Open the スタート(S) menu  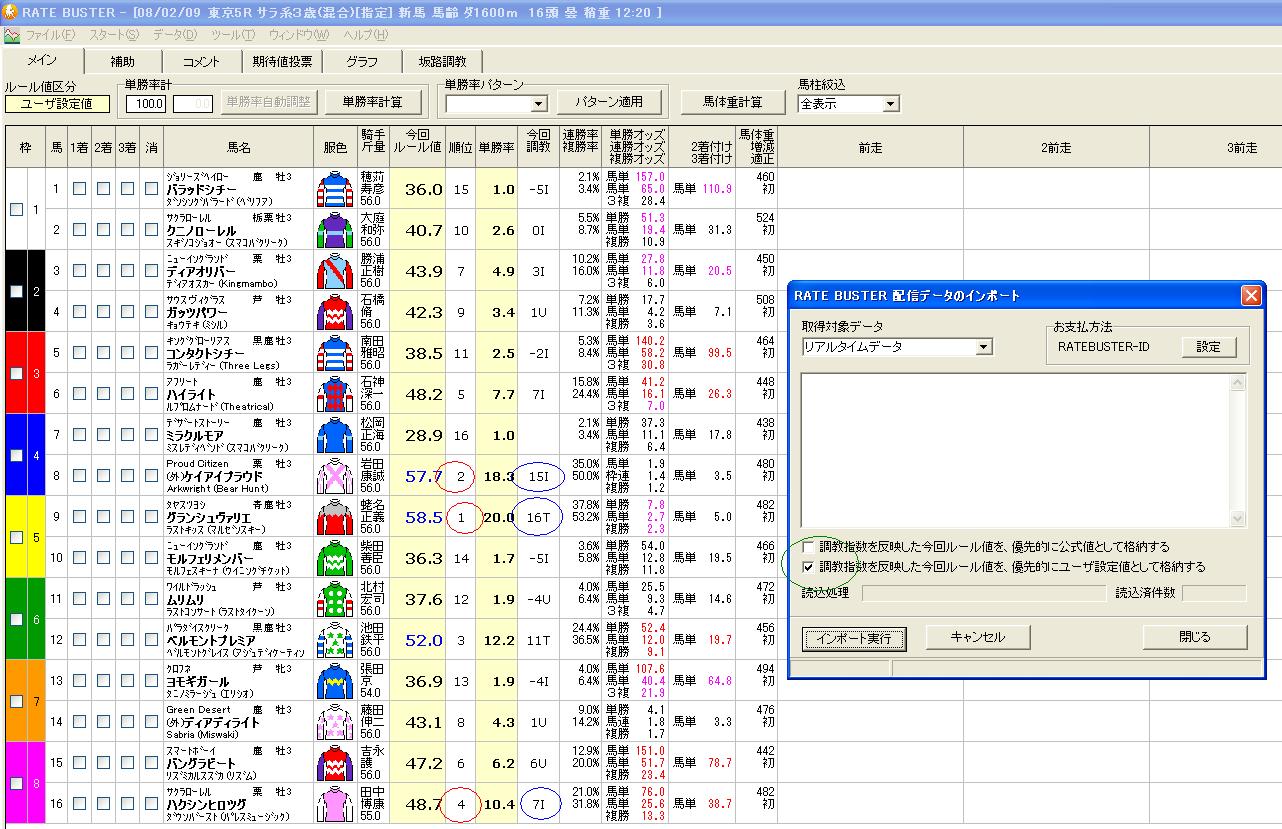click(114, 35)
